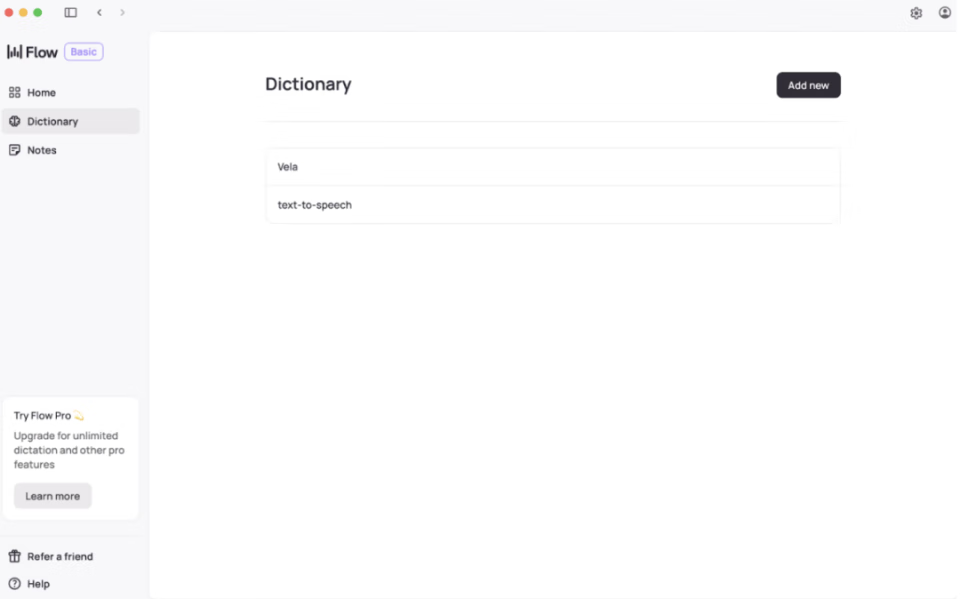
Task: Click the Home grid icon
Action: coord(15,92)
